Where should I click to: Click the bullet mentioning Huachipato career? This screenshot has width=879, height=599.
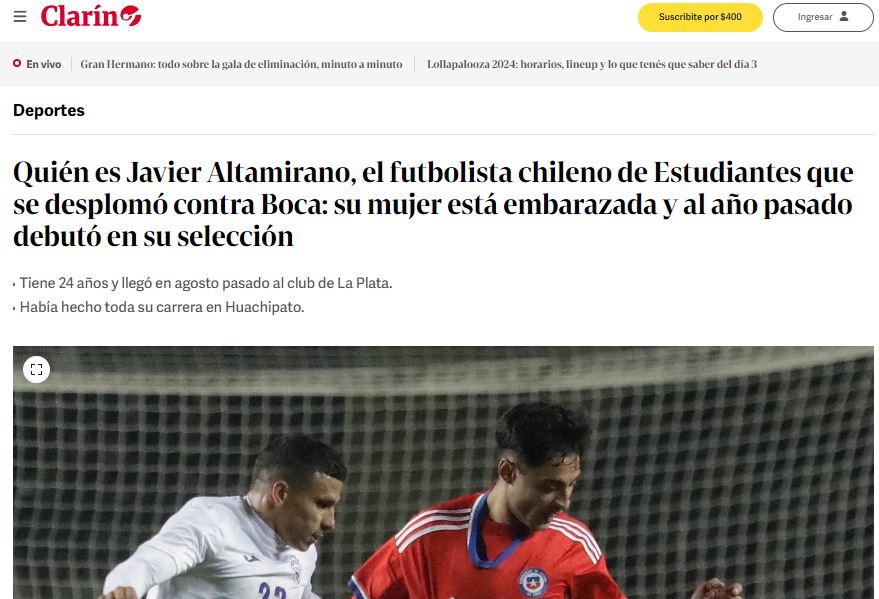tap(162, 307)
